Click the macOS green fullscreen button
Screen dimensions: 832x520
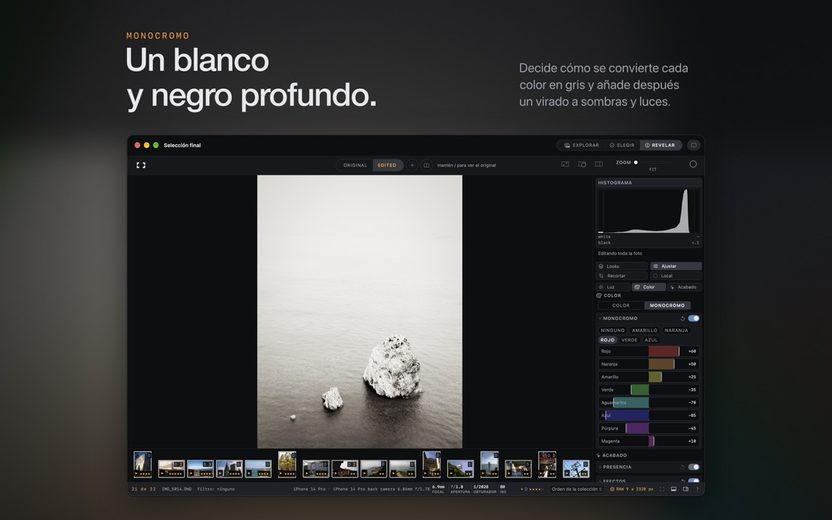(156, 145)
